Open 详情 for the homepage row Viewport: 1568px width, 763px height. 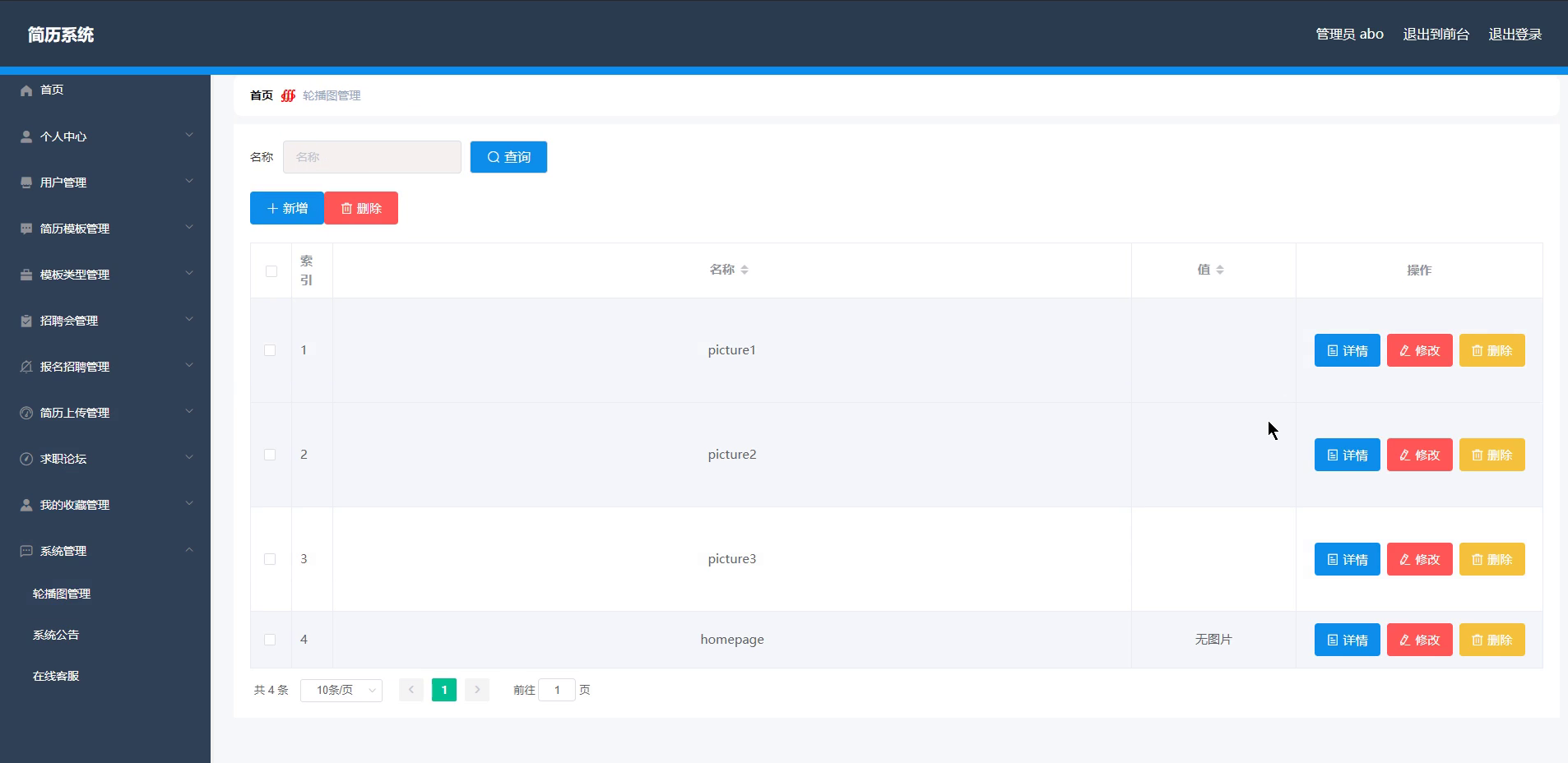point(1347,640)
